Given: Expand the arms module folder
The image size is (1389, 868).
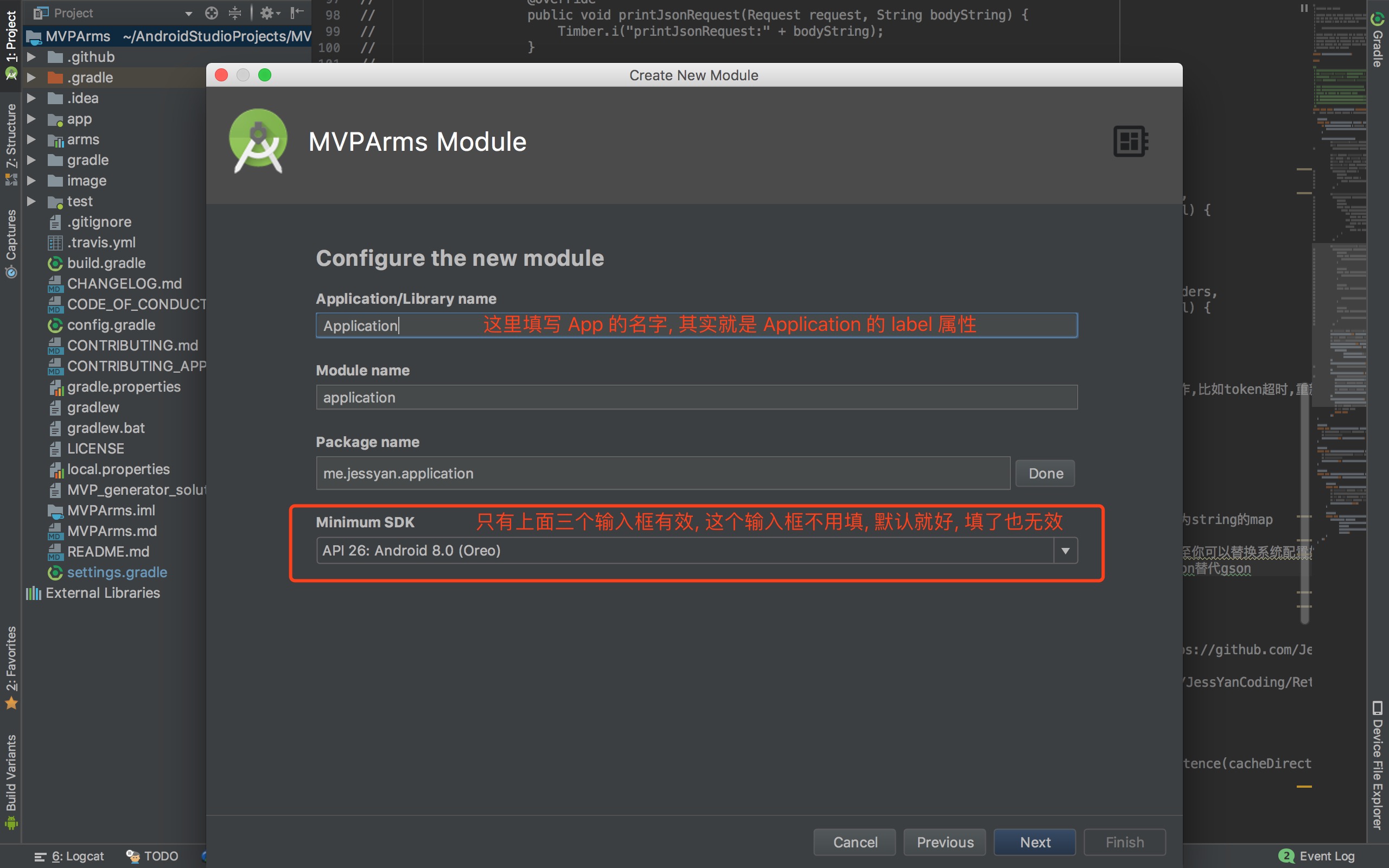Looking at the screenshot, I should point(31,139).
